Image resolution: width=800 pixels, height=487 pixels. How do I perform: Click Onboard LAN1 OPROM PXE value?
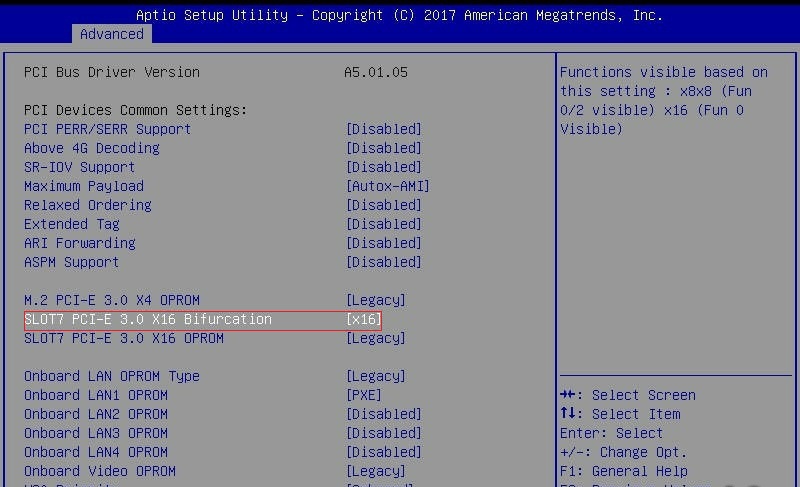[363, 395]
